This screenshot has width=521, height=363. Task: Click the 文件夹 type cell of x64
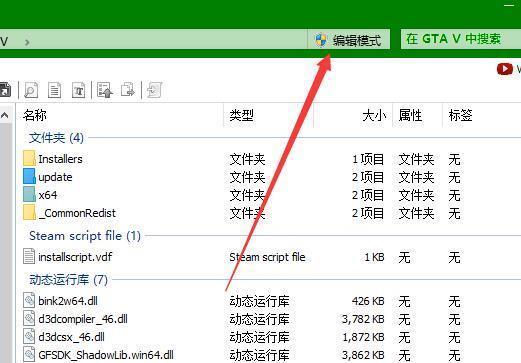tap(247, 195)
